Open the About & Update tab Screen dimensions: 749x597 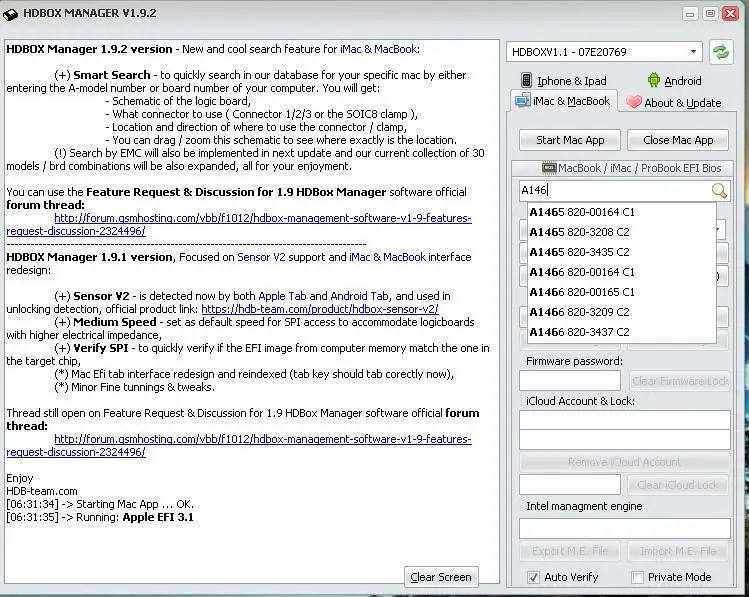point(674,103)
